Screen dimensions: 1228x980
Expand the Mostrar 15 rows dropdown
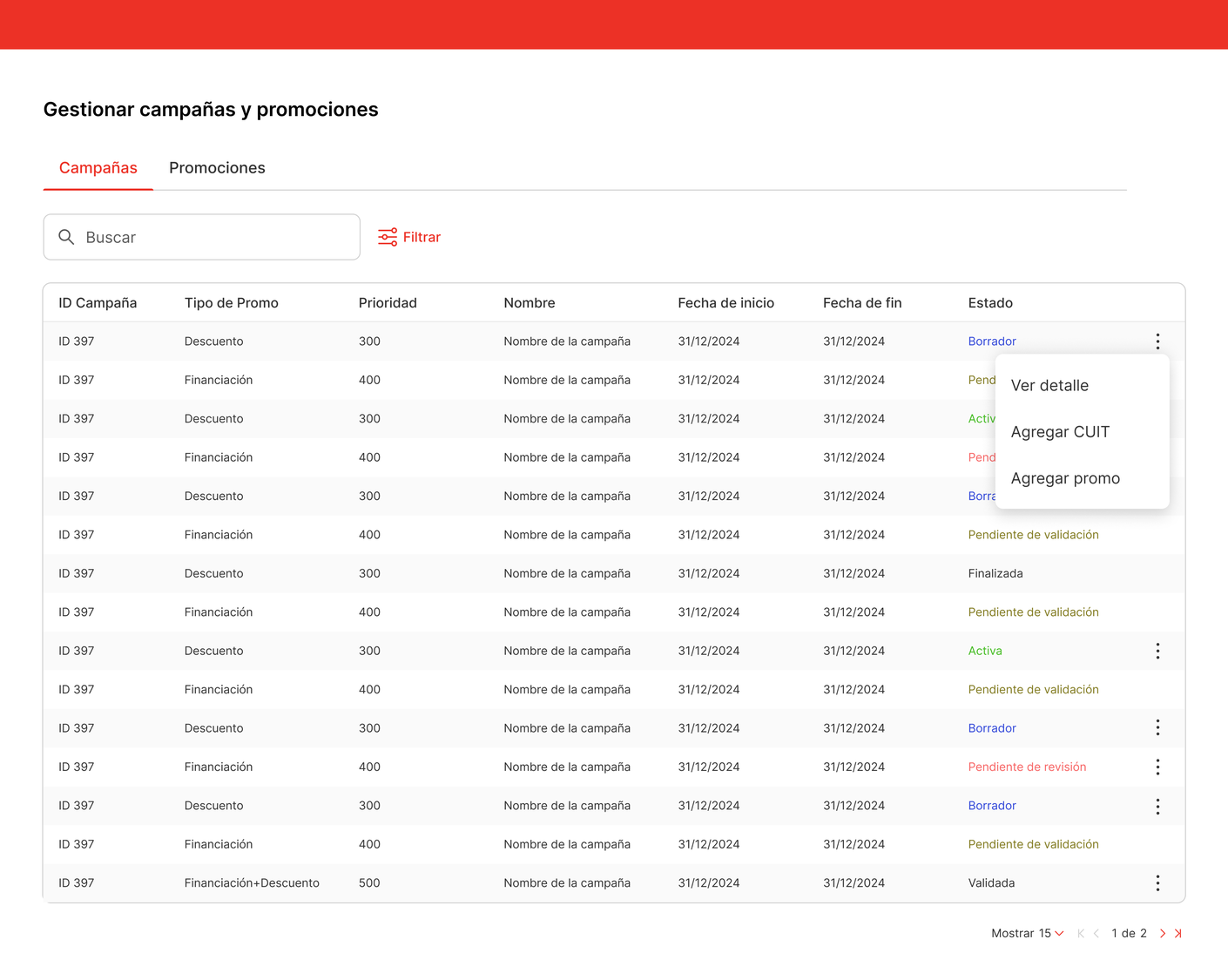(1028, 933)
